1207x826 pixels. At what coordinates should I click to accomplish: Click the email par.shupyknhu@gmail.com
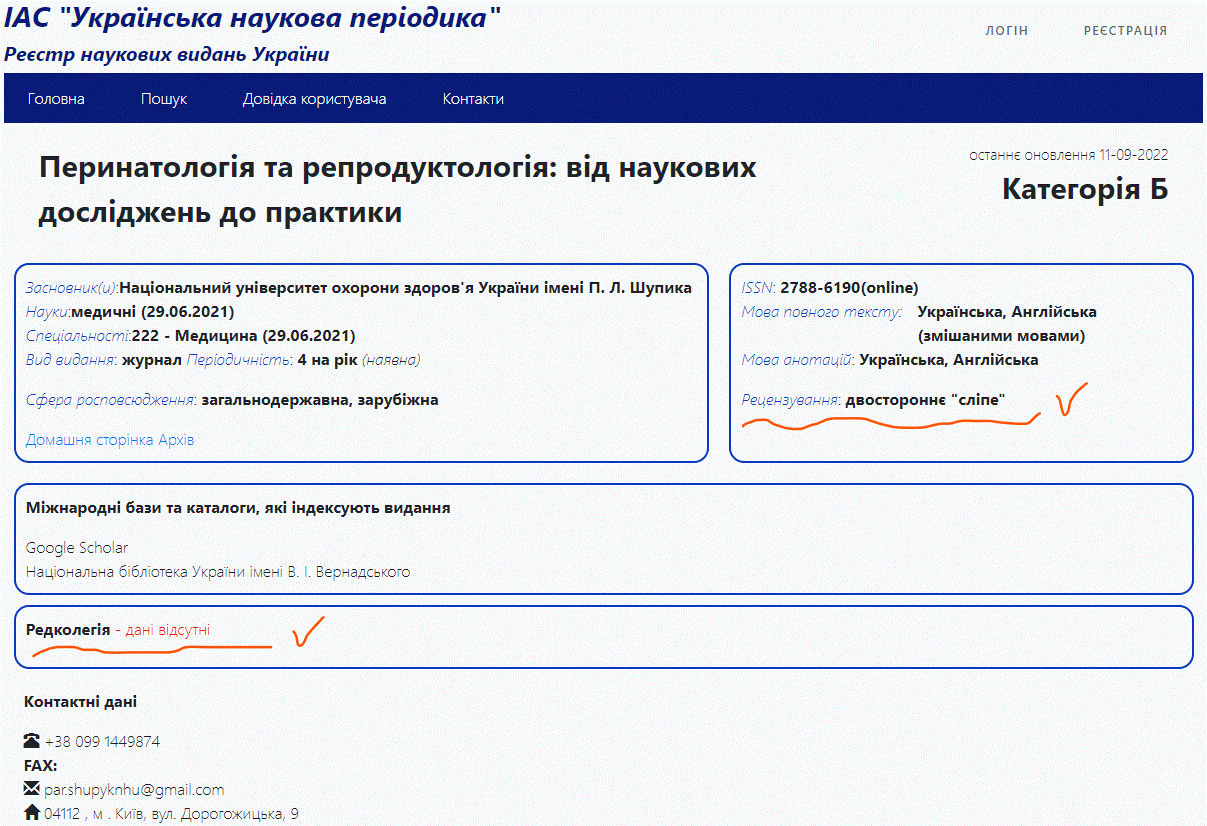134,790
